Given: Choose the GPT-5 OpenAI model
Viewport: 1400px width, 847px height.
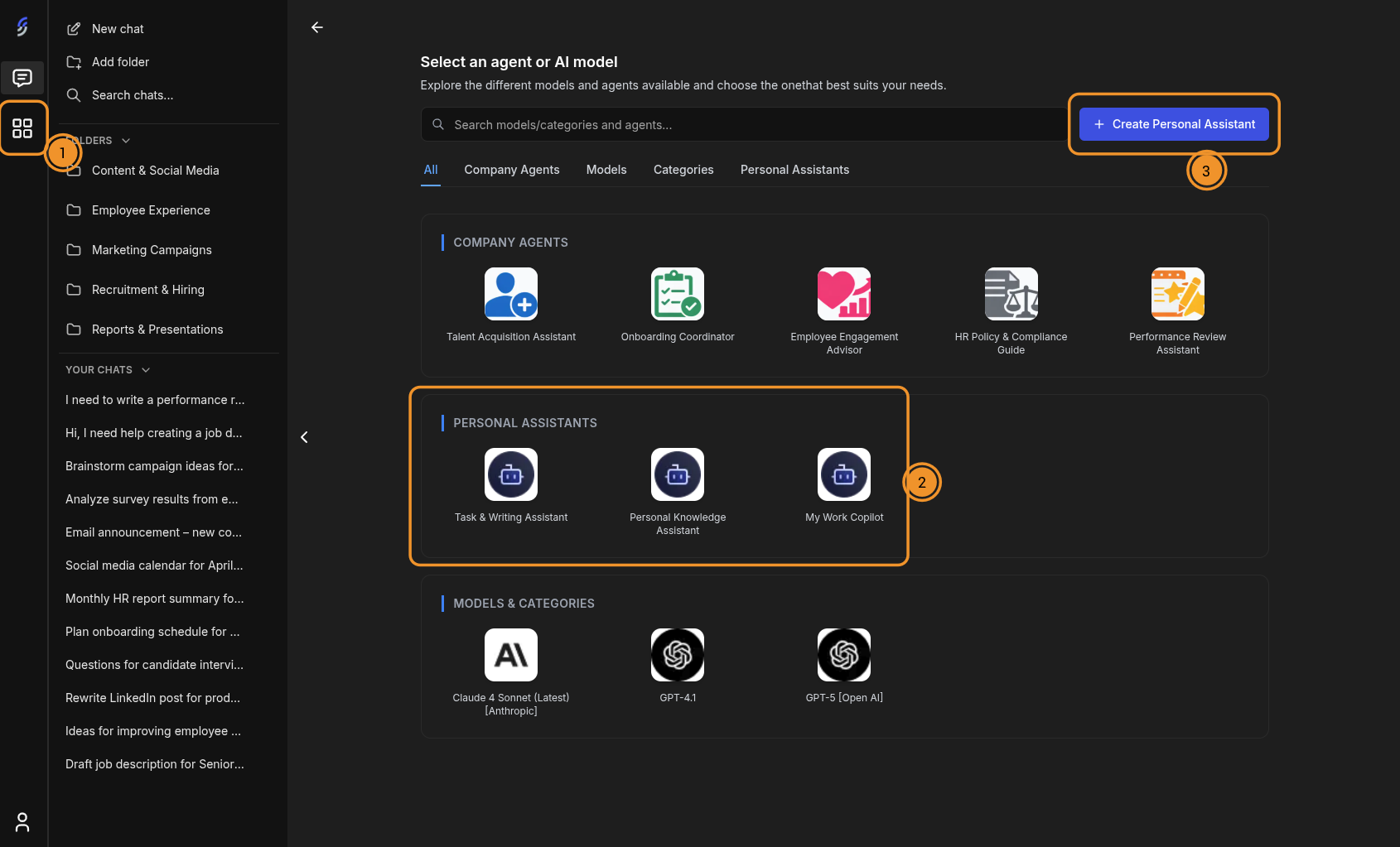Looking at the screenshot, I should click(x=843, y=662).
